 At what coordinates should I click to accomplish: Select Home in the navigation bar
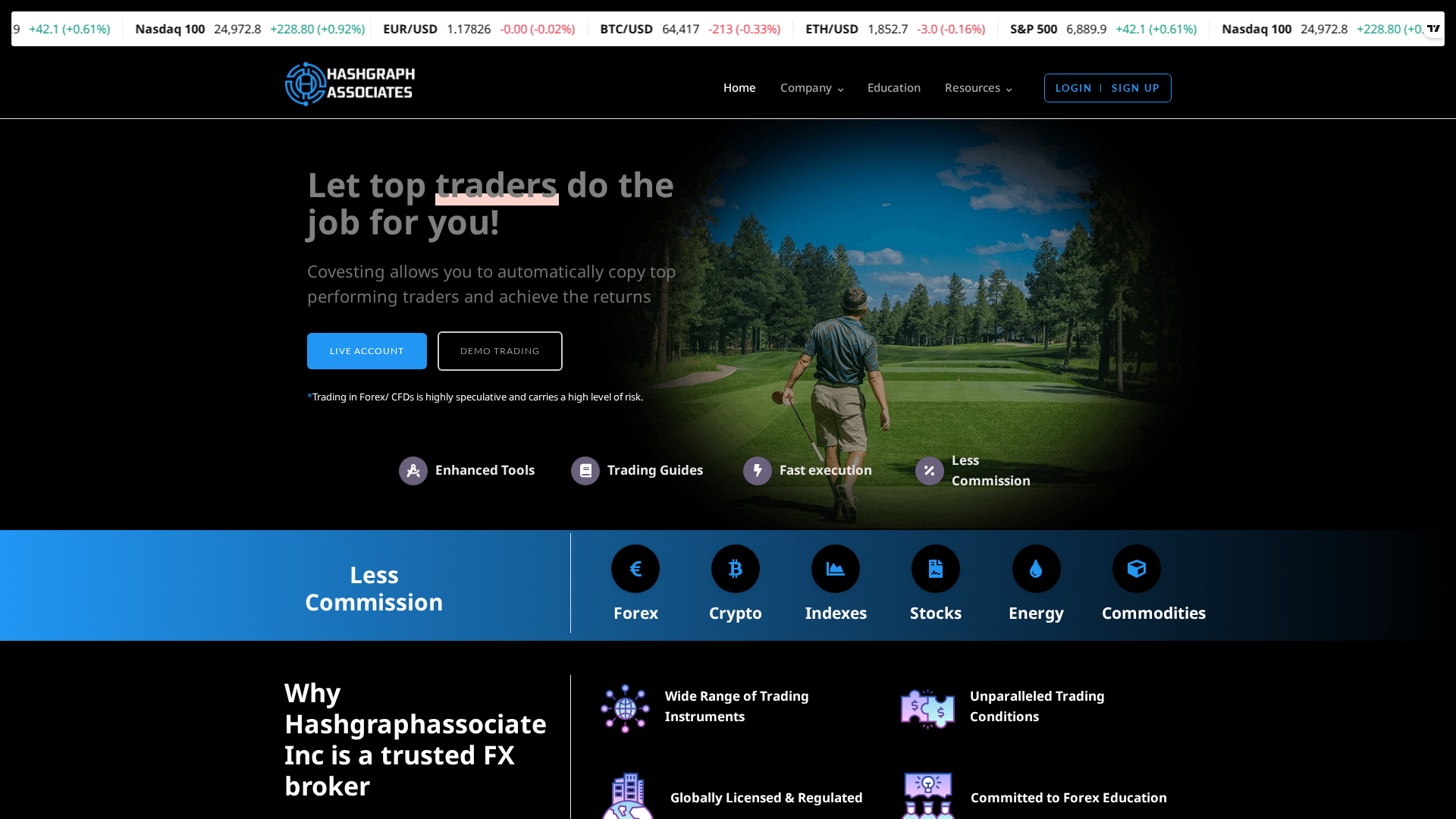point(739,88)
